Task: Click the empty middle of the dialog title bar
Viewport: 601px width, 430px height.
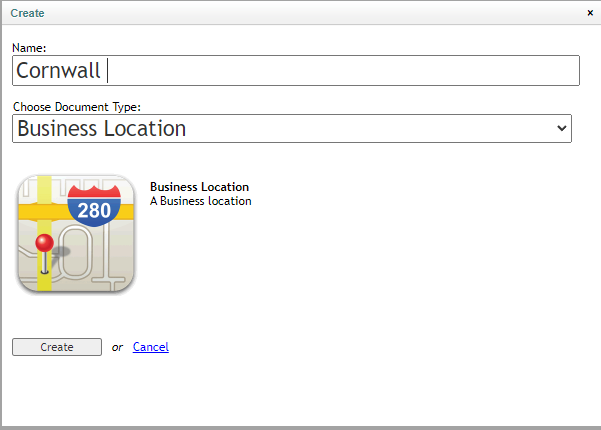Action: tap(307, 13)
